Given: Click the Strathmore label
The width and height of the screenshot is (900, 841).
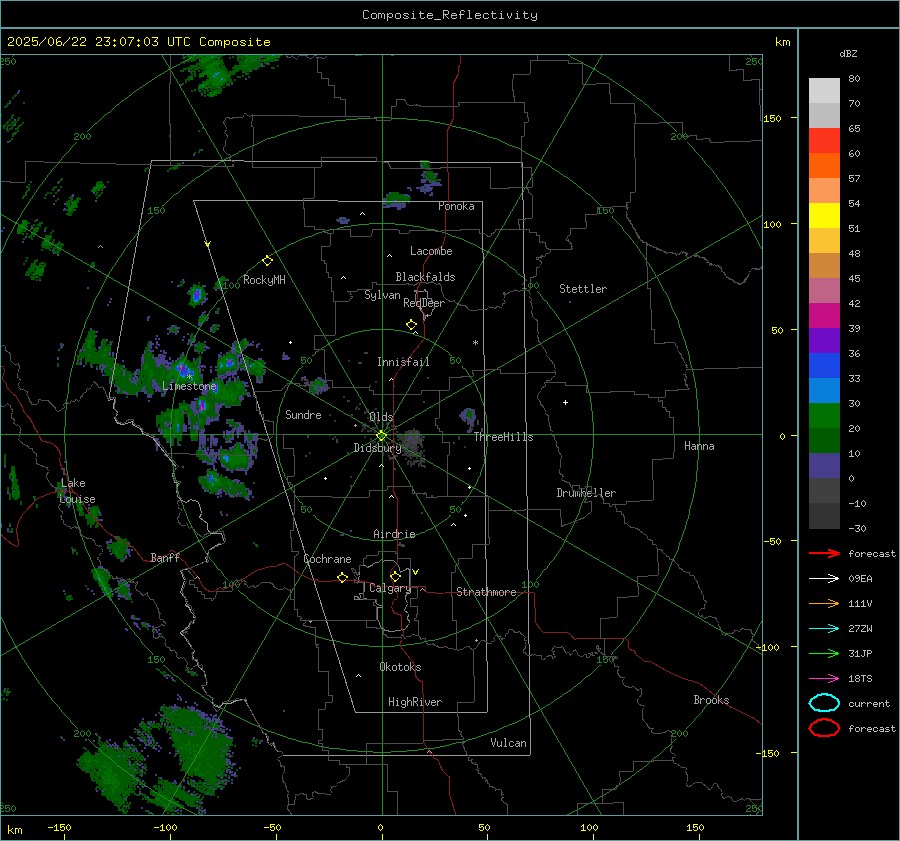Looking at the screenshot, I should [x=487, y=592].
